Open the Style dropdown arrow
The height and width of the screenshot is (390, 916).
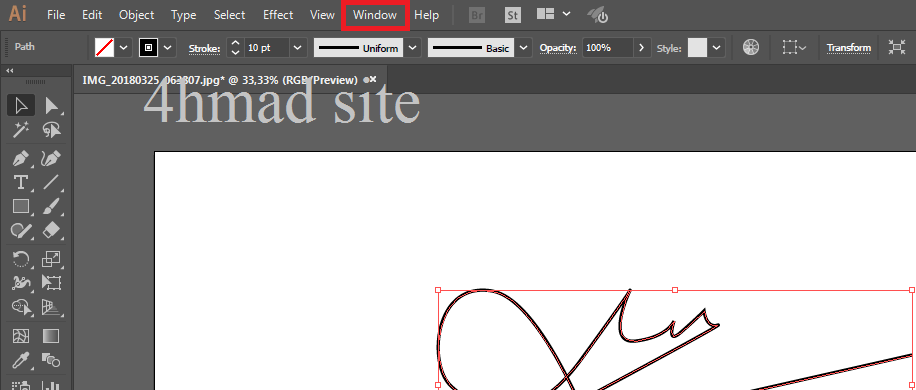click(x=717, y=48)
